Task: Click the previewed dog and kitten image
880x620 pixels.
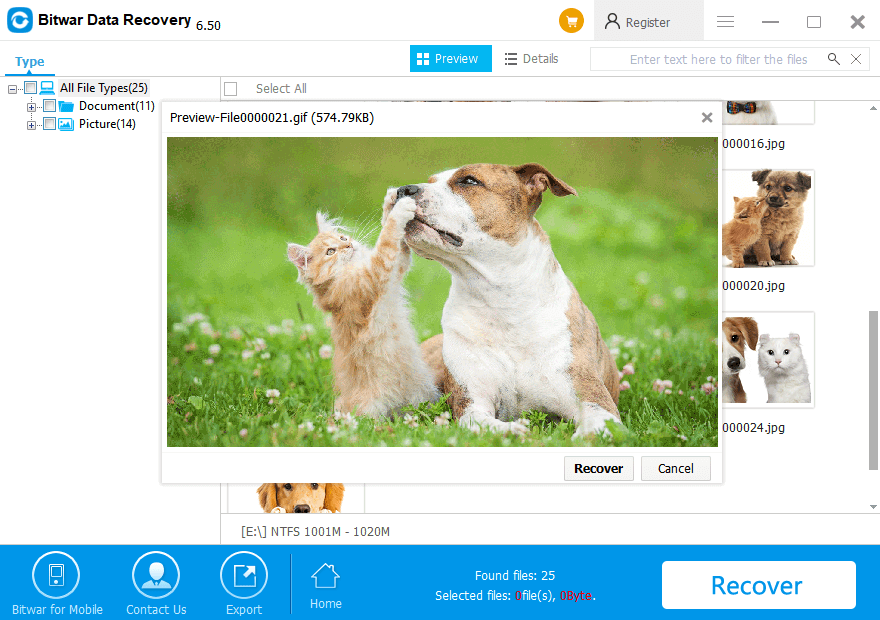Action: point(442,292)
